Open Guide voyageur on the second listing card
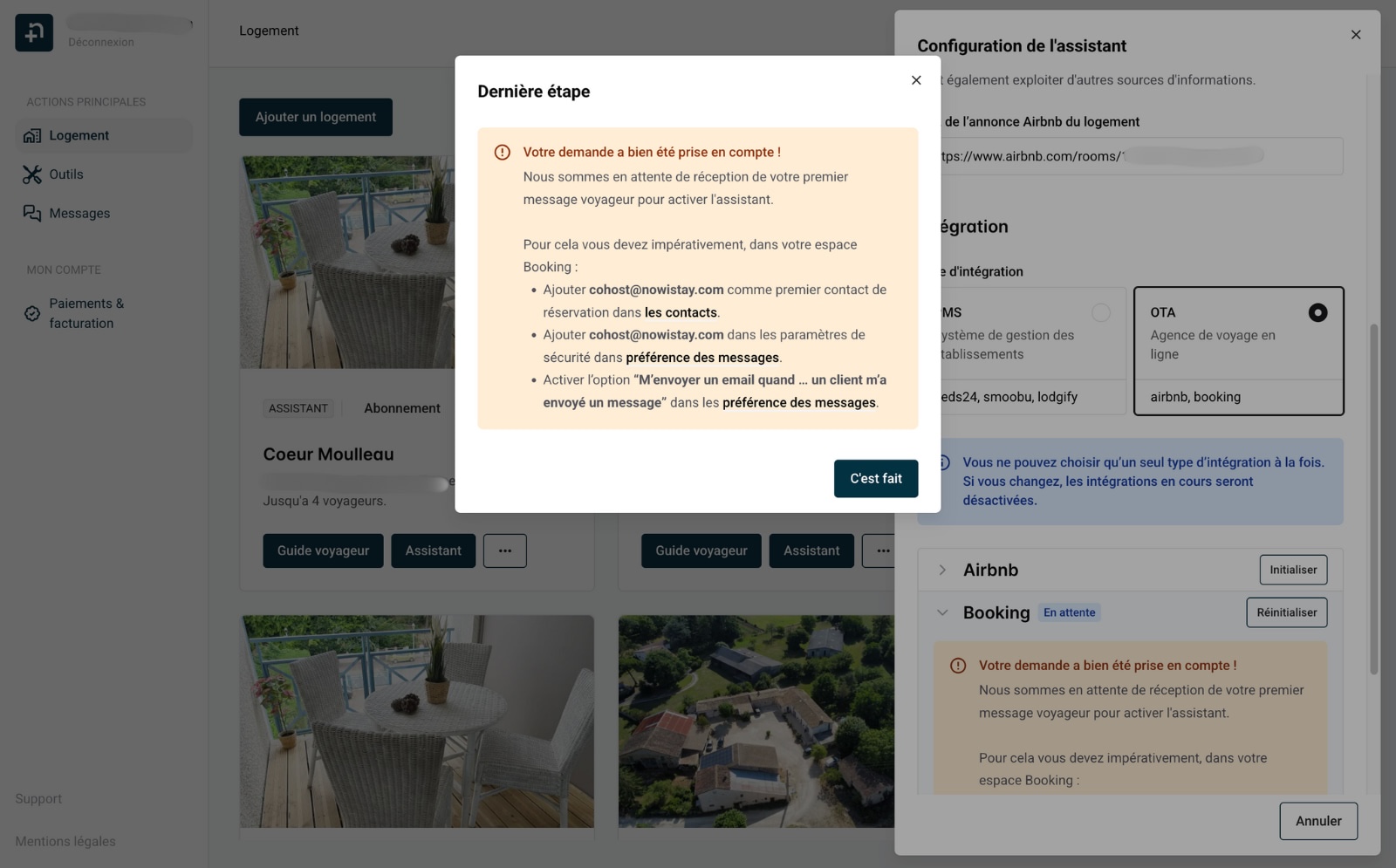This screenshot has height=868, width=1396. coord(701,550)
